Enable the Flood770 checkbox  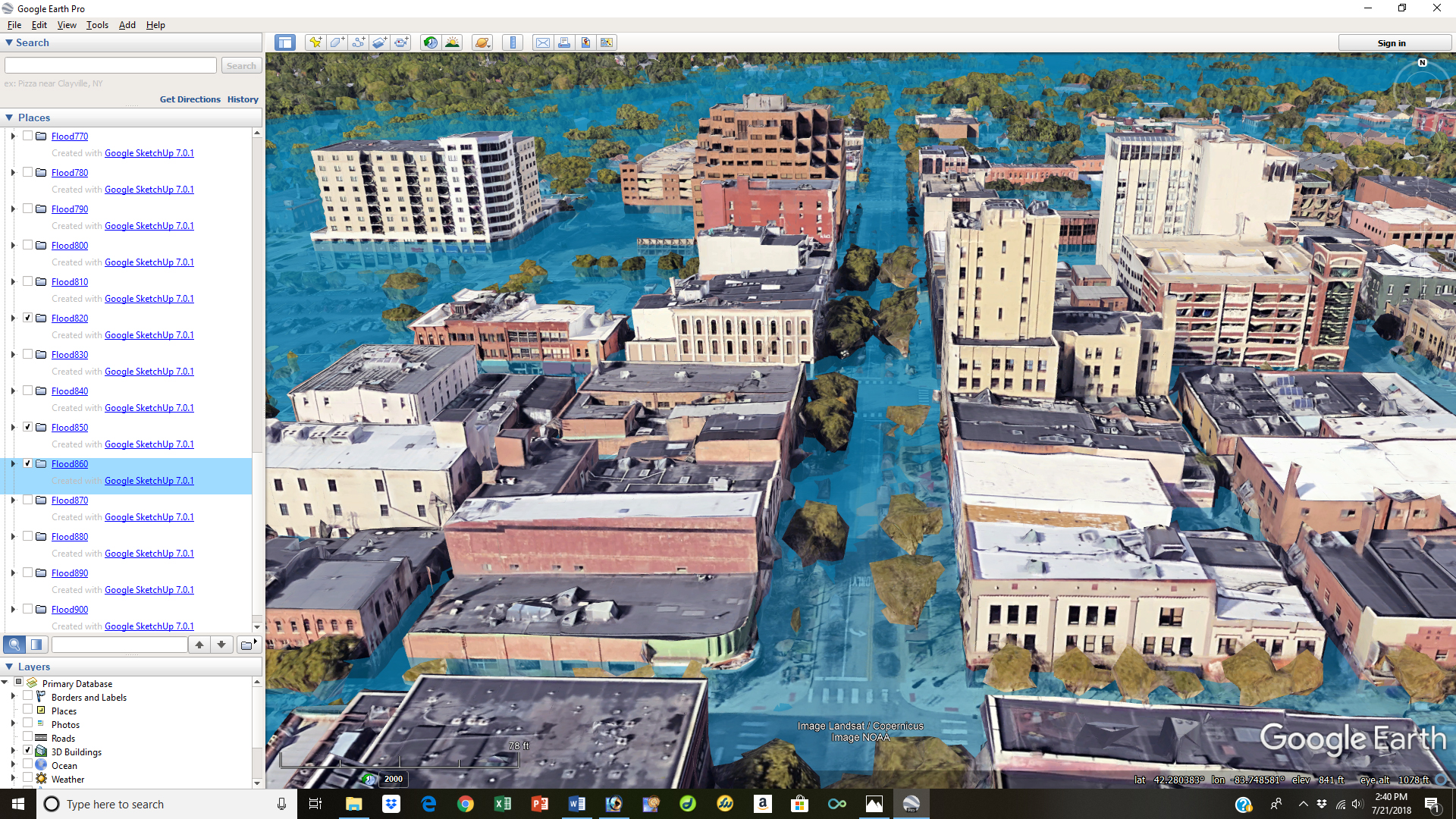tap(27, 136)
